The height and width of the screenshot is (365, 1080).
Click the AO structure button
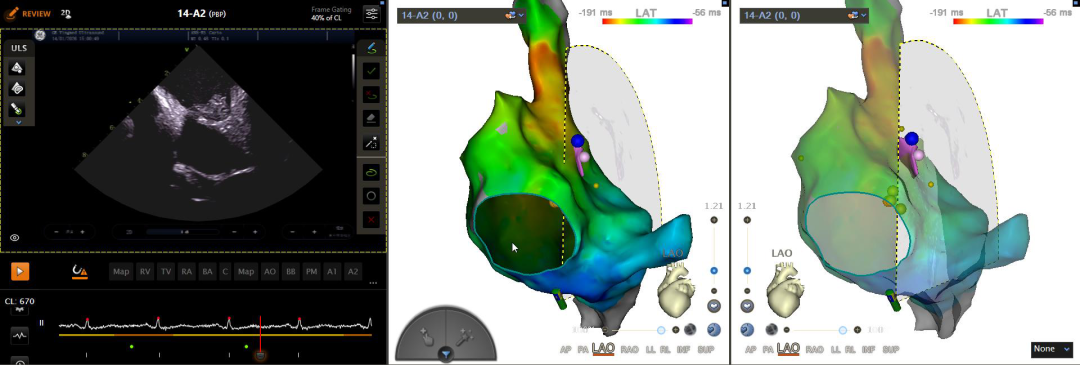pyautogui.click(x=269, y=272)
